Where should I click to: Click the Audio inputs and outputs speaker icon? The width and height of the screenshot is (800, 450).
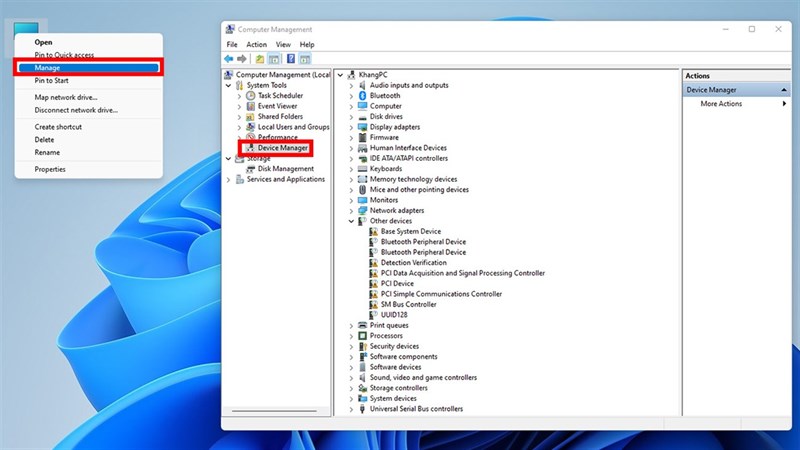(362, 85)
